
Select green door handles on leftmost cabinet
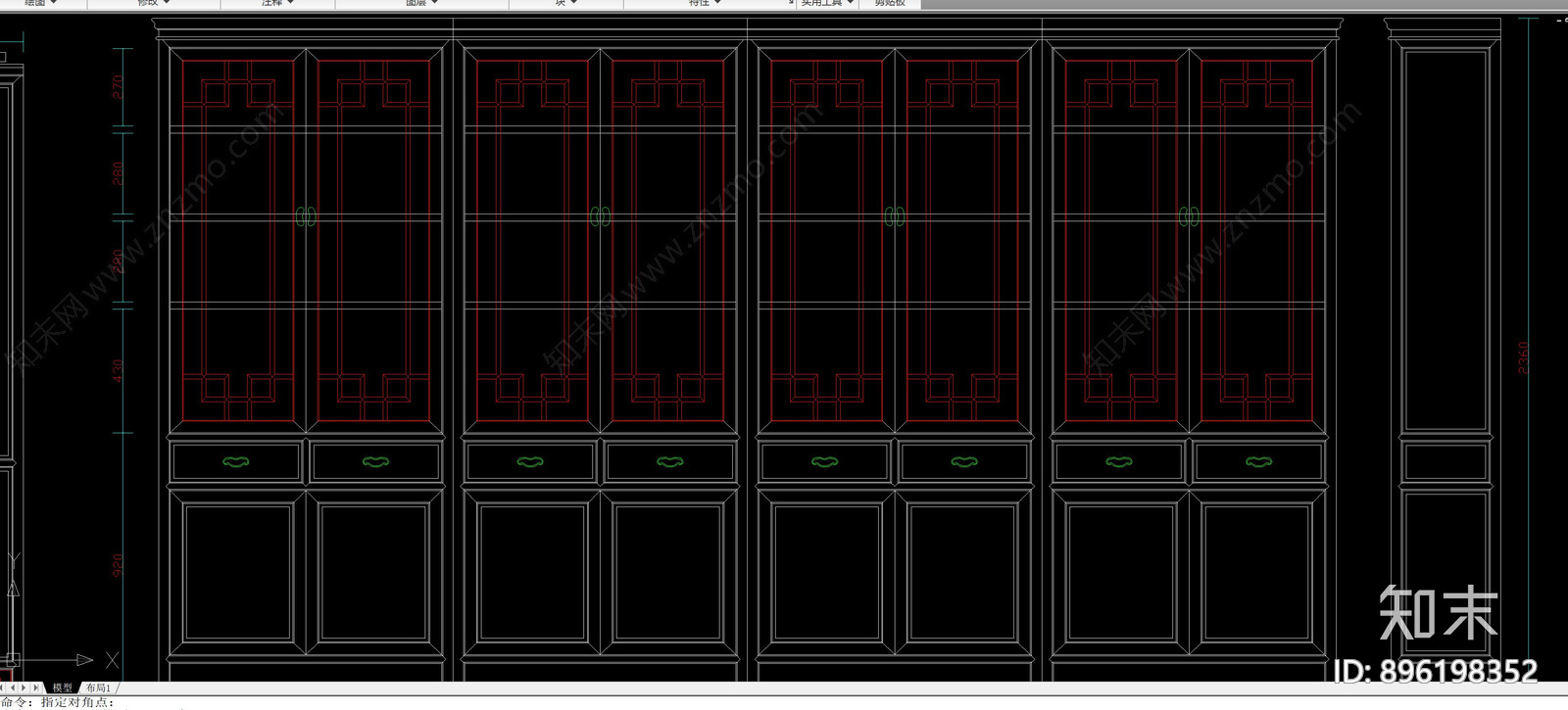(306, 216)
